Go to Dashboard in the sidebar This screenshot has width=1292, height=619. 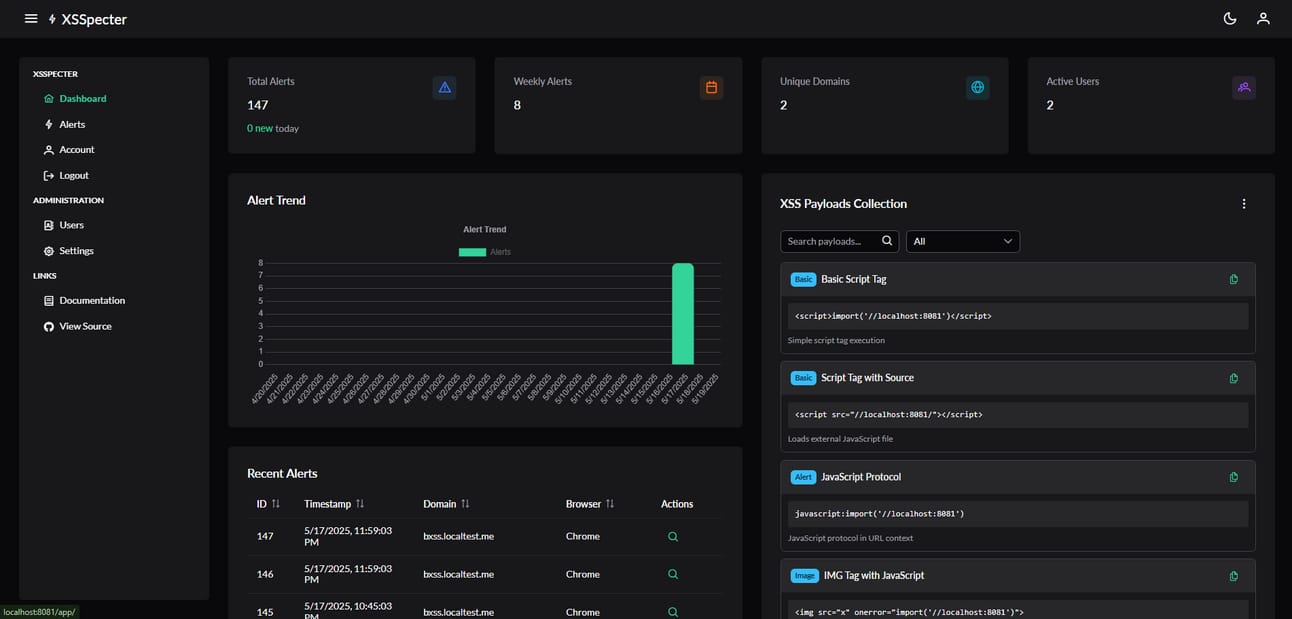point(75,99)
